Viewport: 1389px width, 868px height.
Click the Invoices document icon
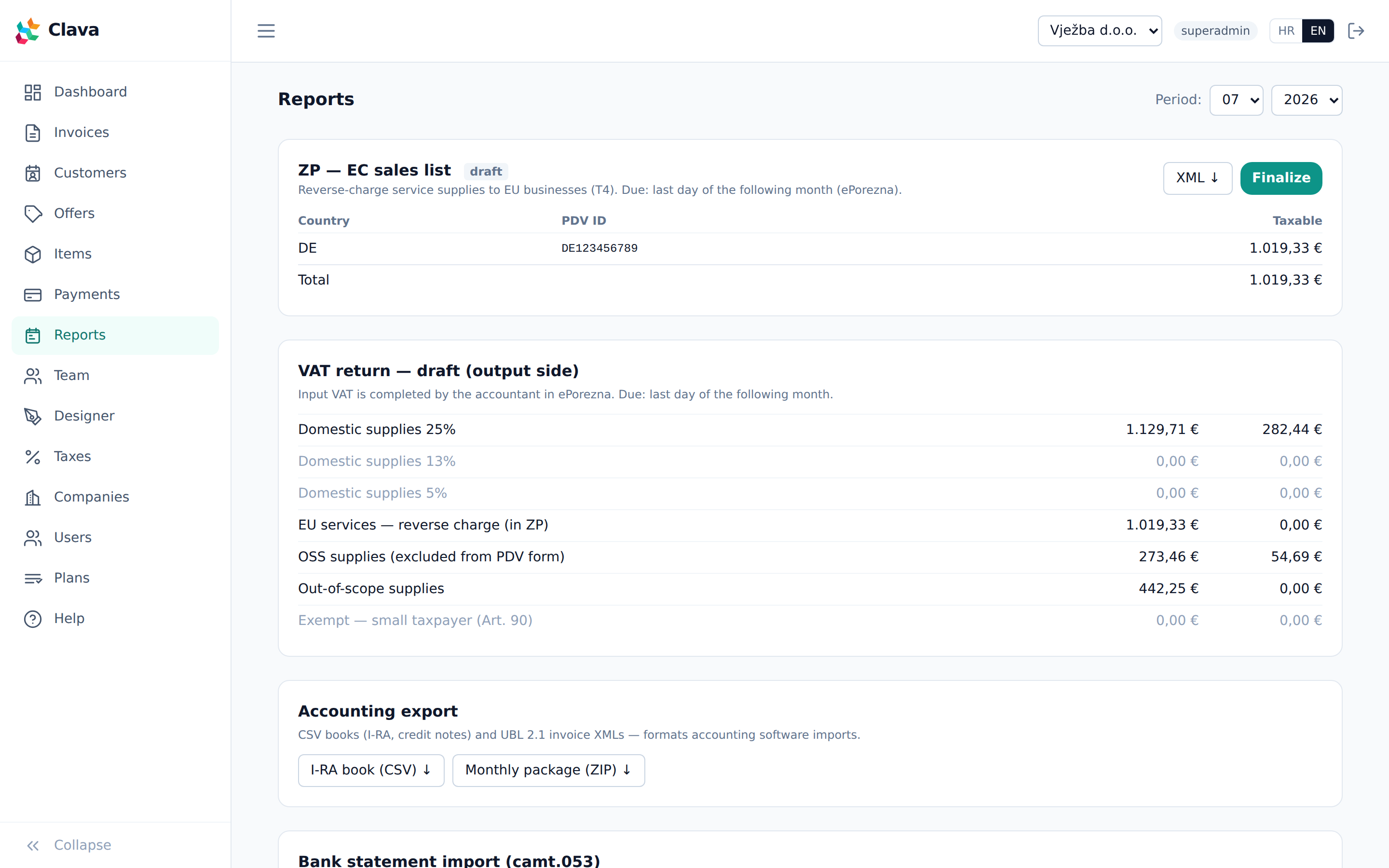coord(33,133)
